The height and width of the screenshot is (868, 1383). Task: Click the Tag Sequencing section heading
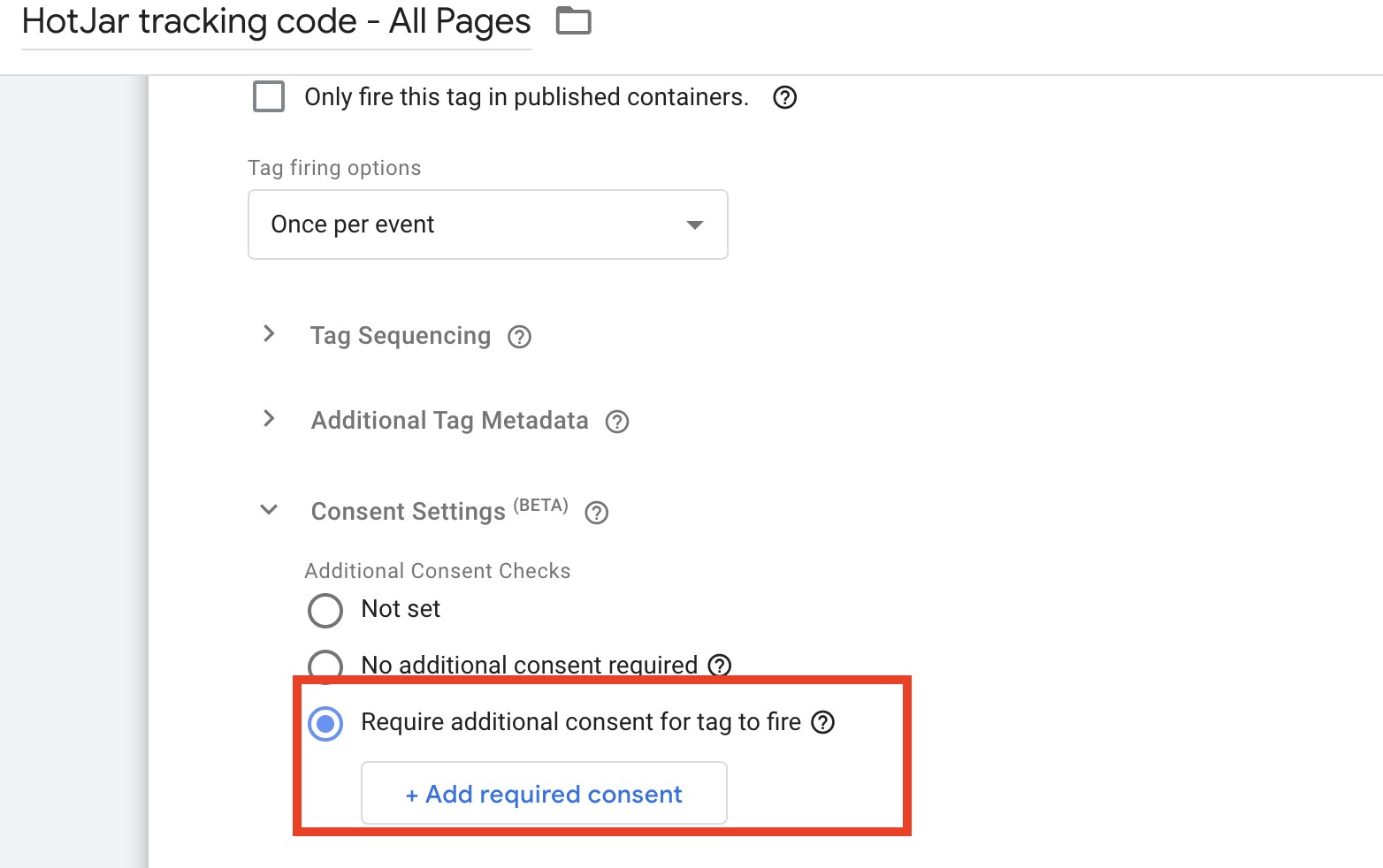tap(401, 336)
